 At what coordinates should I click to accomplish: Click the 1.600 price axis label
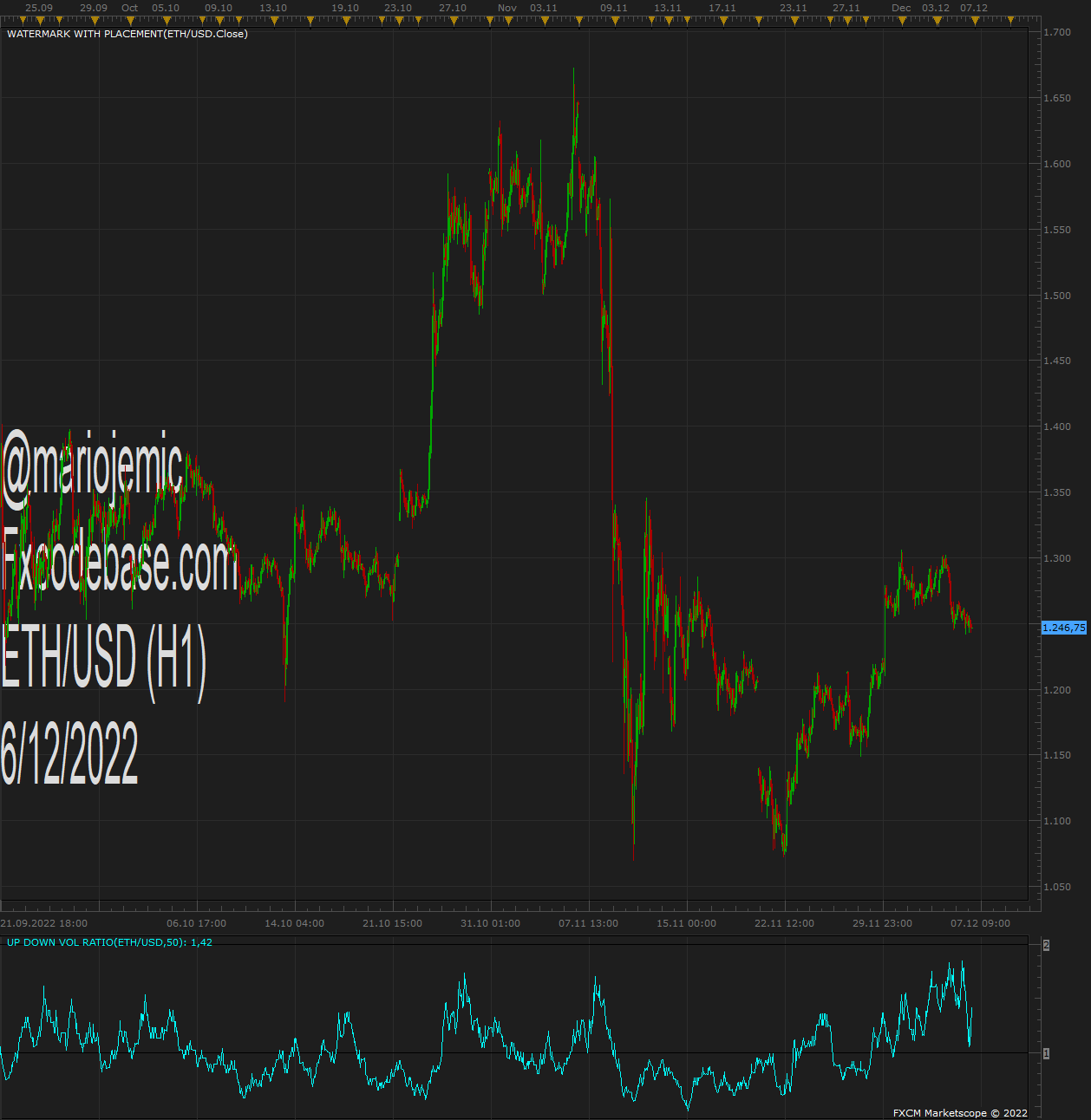tap(1057, 164)
